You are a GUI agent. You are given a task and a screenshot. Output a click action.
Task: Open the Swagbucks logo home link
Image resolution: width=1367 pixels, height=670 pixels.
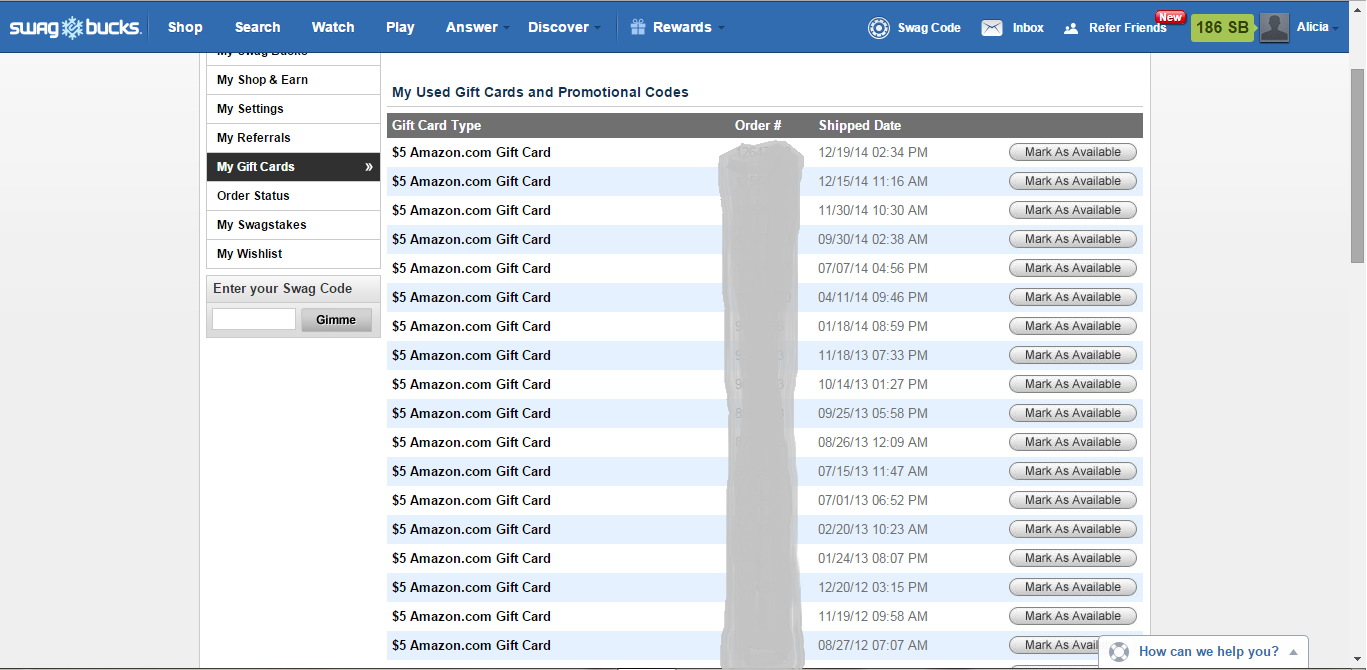(x=75, y=28)
